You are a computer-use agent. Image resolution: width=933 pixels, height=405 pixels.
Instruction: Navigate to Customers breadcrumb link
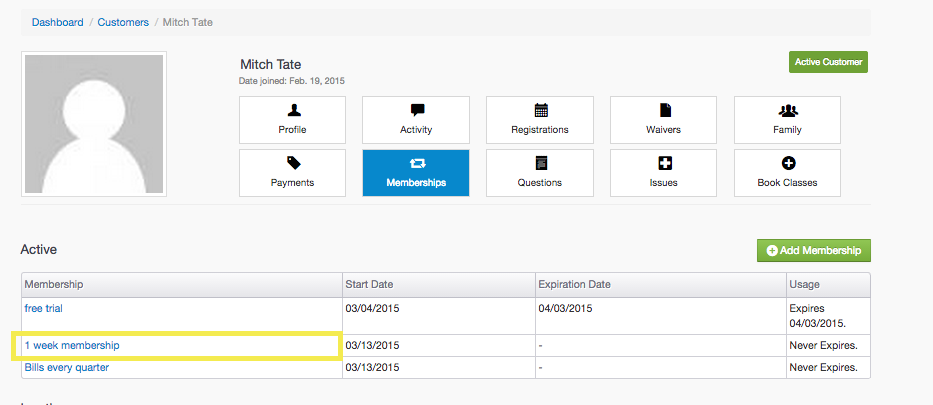point(123,22)
